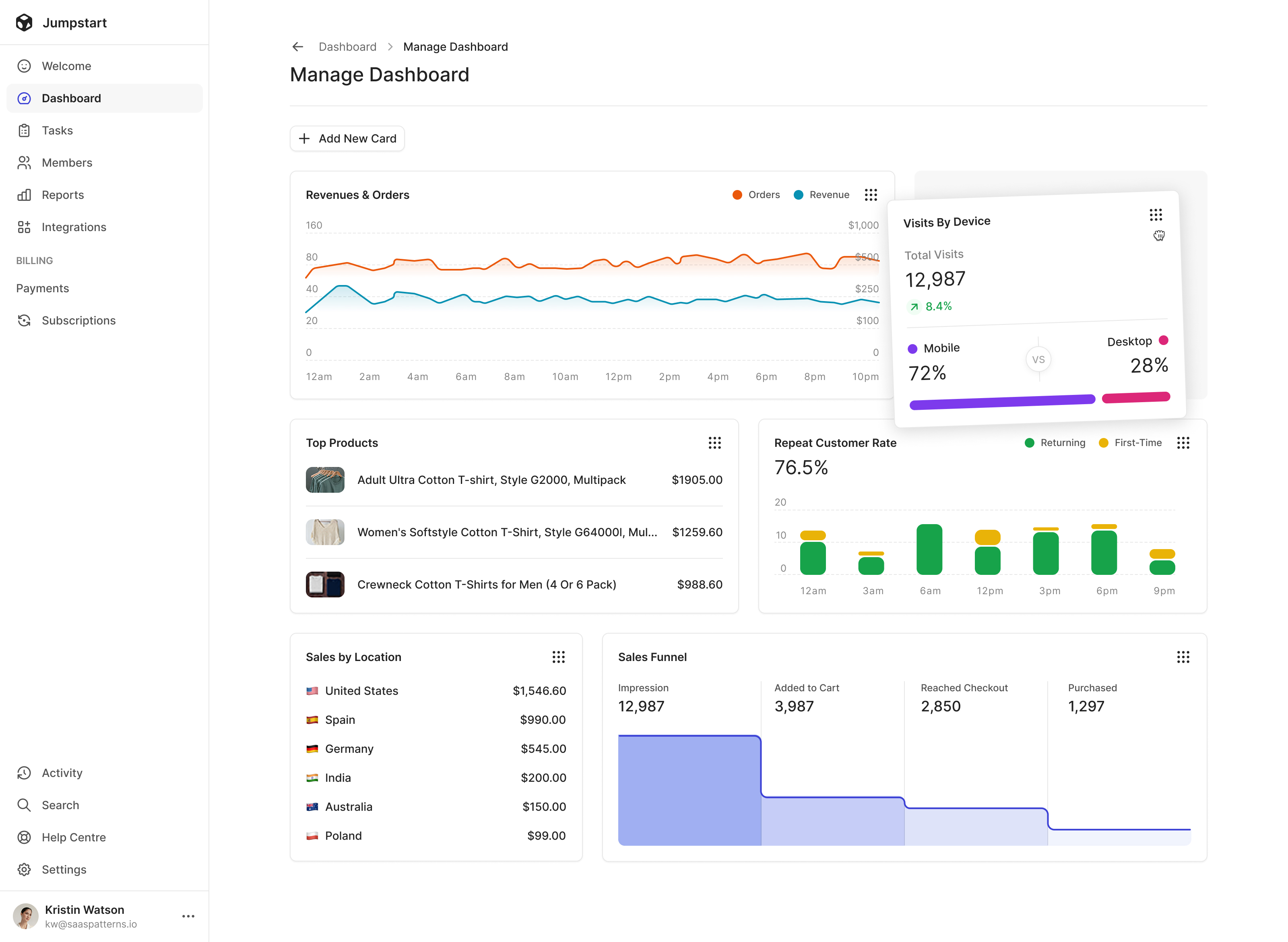
Task: Click the Spain flag icon
Action: 312,720
